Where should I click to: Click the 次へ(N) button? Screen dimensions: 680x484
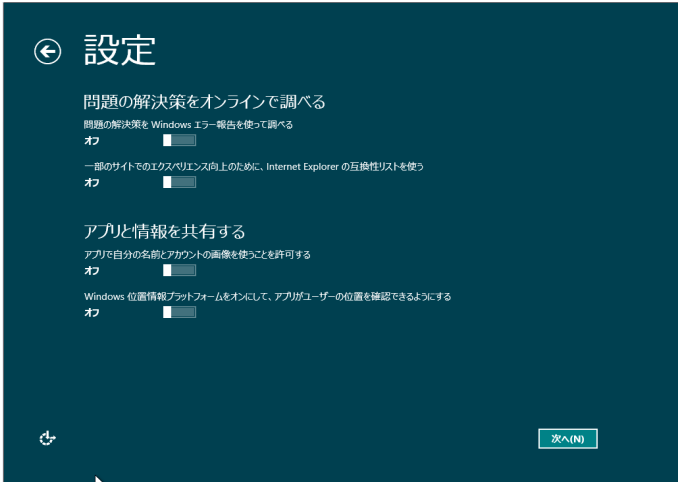(568, 438)
